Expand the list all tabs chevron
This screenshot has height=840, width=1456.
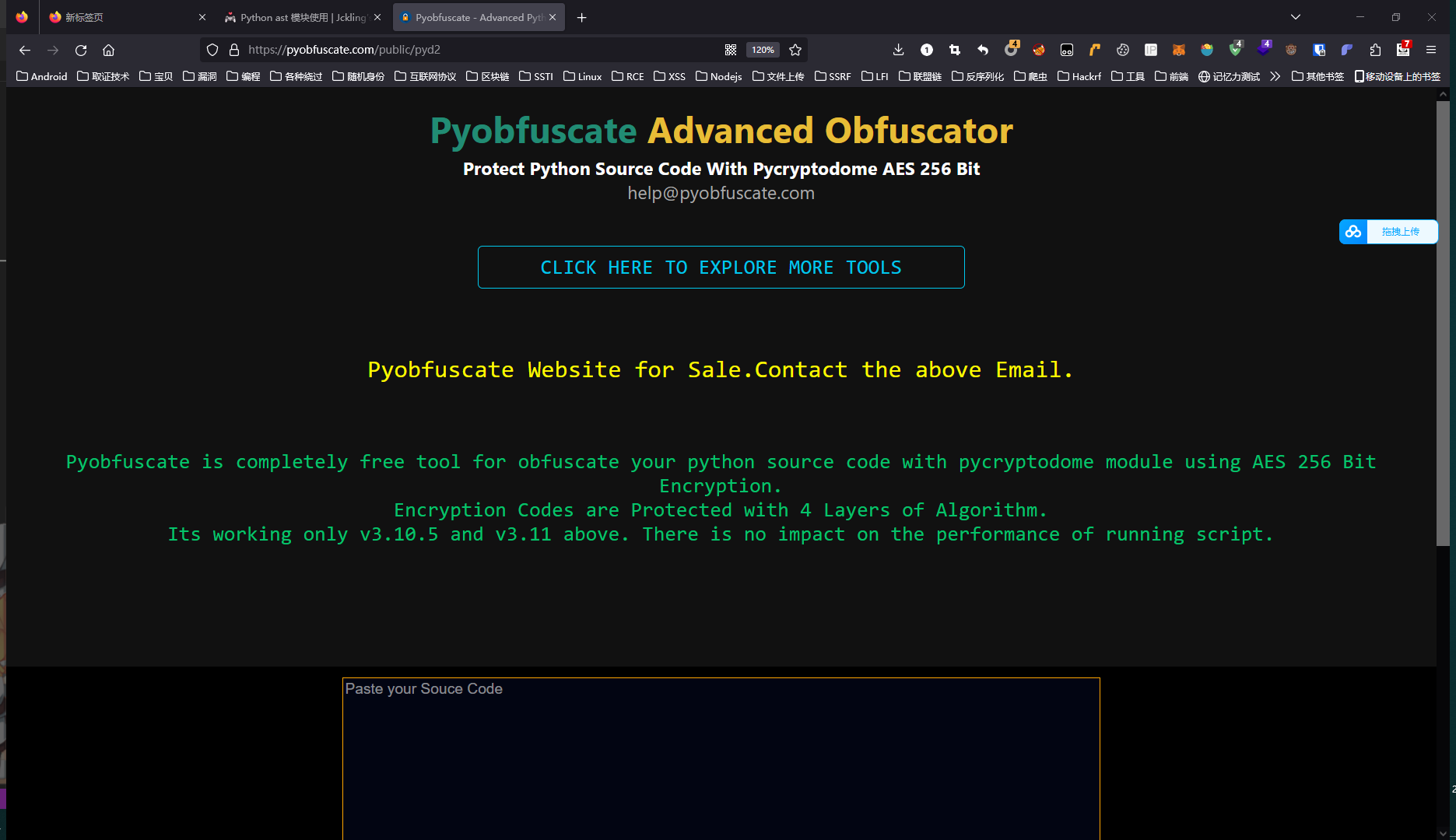[x=1296, y=17]
